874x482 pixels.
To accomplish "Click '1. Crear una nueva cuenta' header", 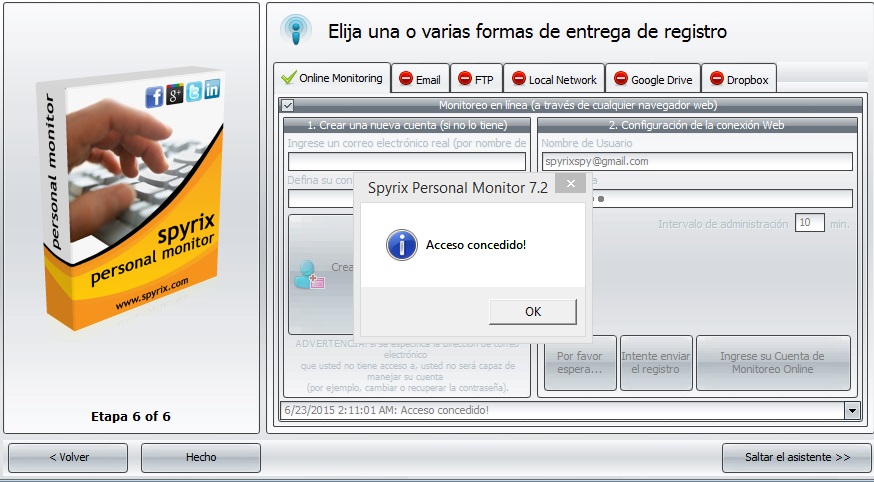I will 407,125.
